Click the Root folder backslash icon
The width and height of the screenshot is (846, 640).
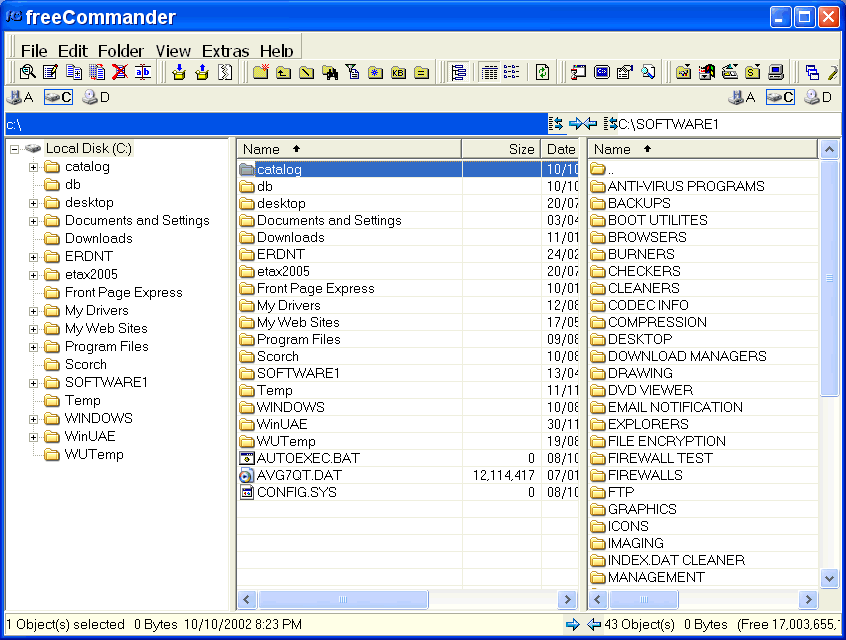point(306,72)
